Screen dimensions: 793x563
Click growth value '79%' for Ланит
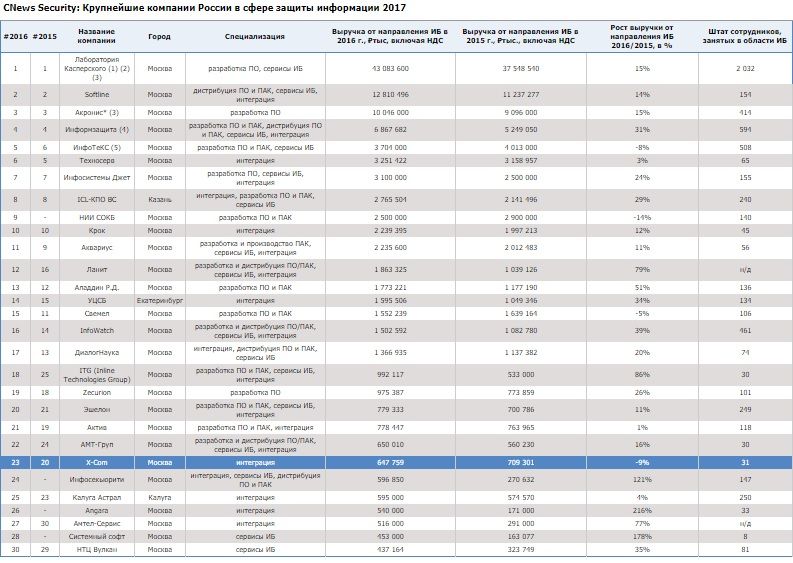[642, 270]
